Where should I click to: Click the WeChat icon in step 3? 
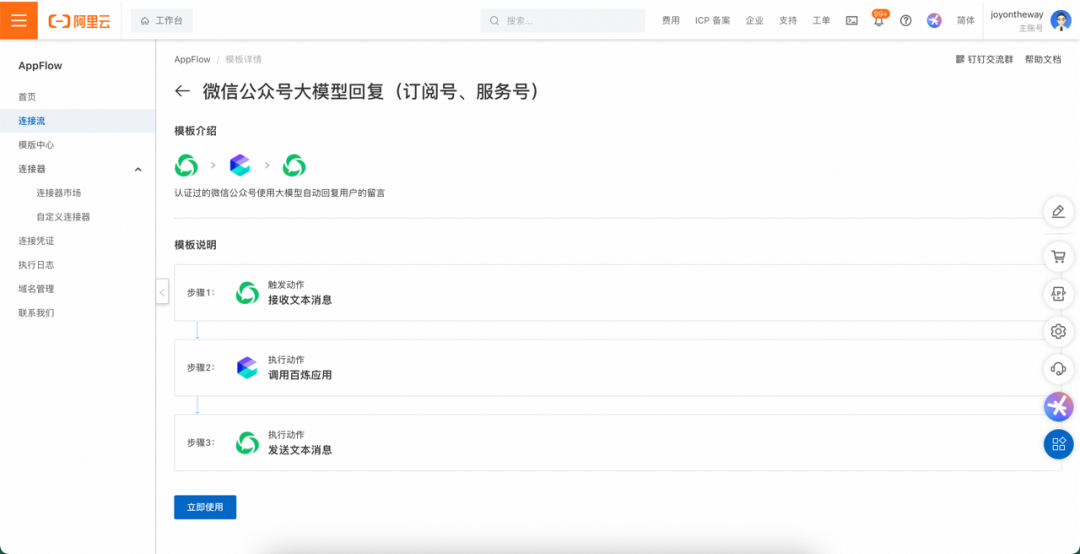247,443
